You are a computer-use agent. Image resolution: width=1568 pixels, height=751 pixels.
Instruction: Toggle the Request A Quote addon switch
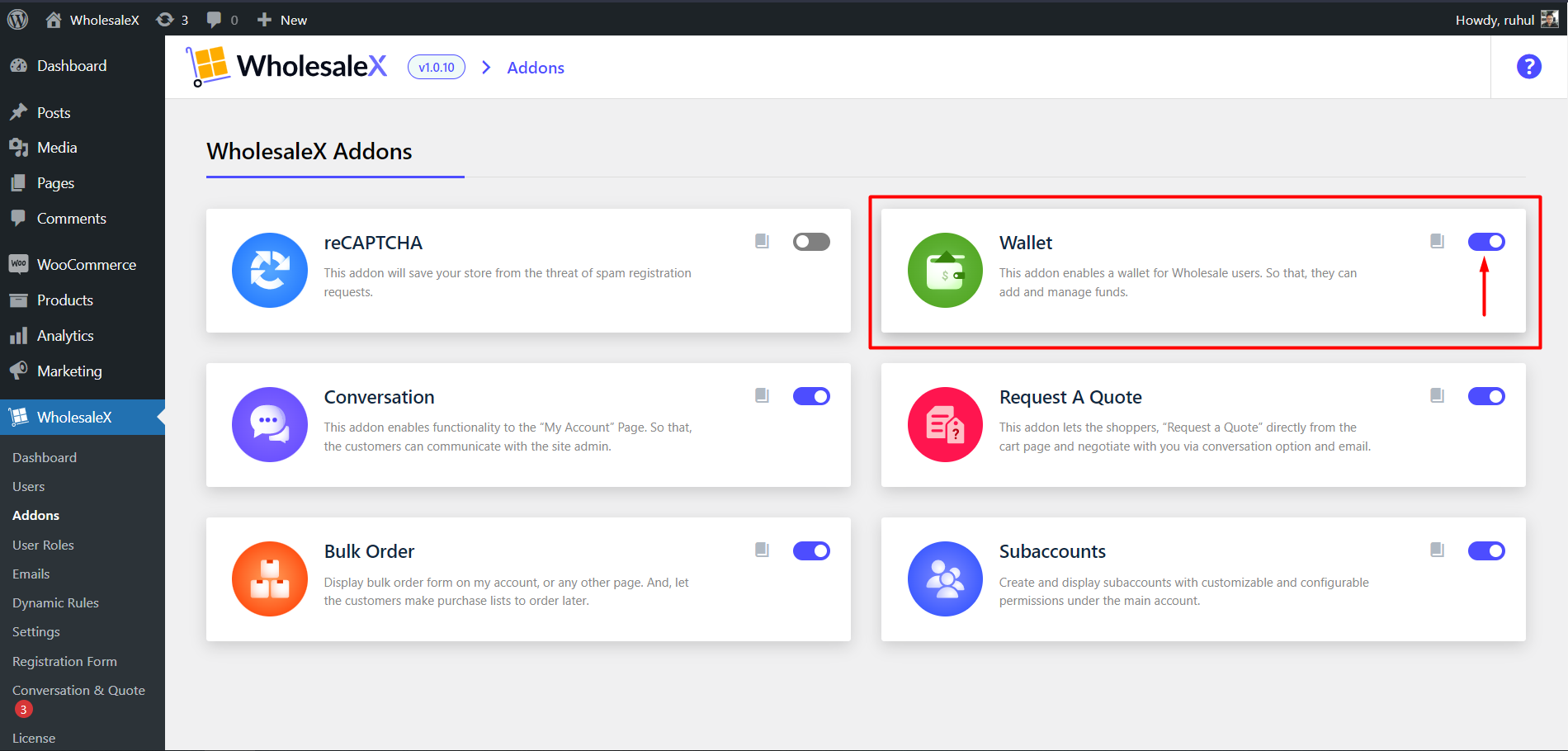coord(1486,396)
